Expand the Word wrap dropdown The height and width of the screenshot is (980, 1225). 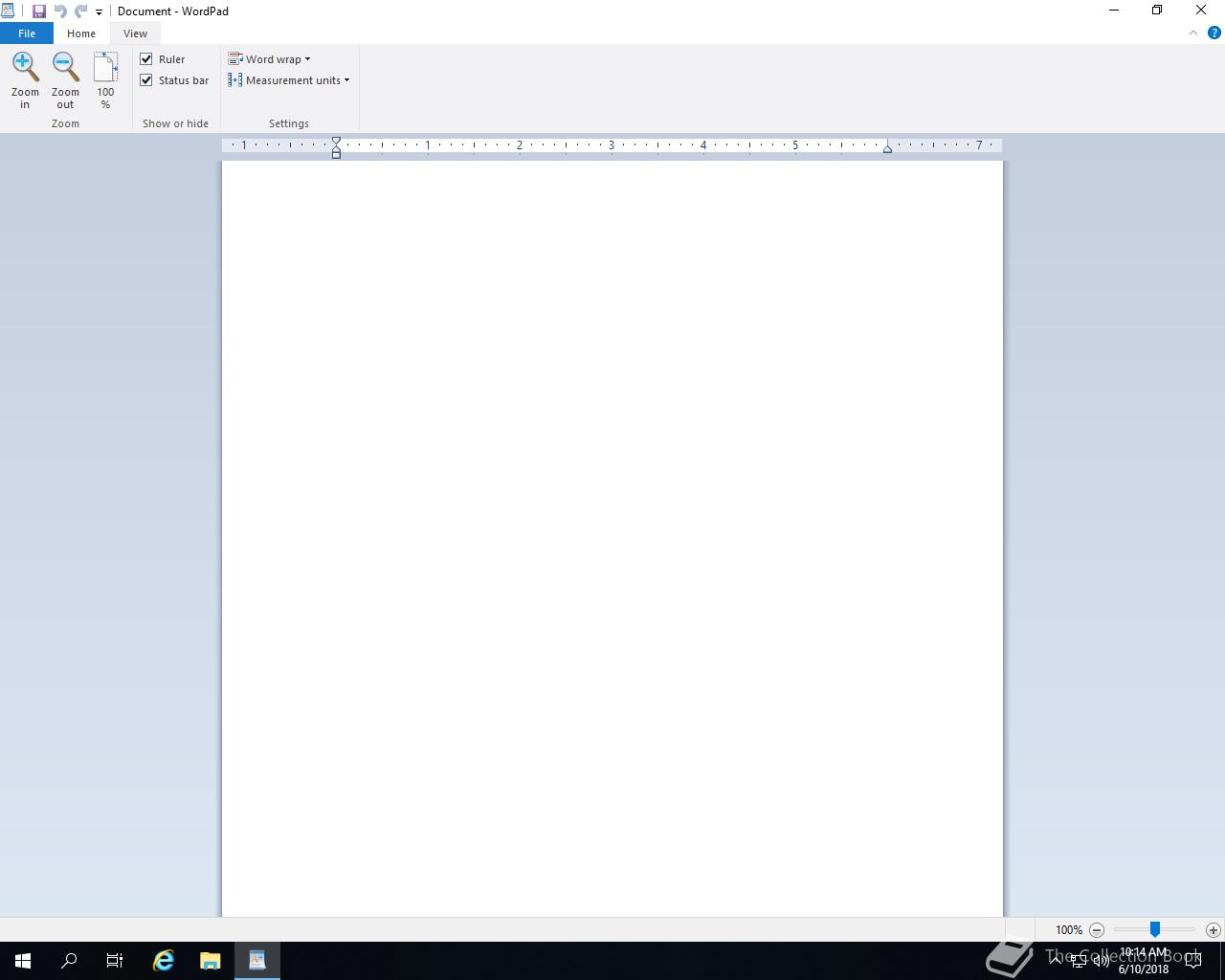click(269, 59)
